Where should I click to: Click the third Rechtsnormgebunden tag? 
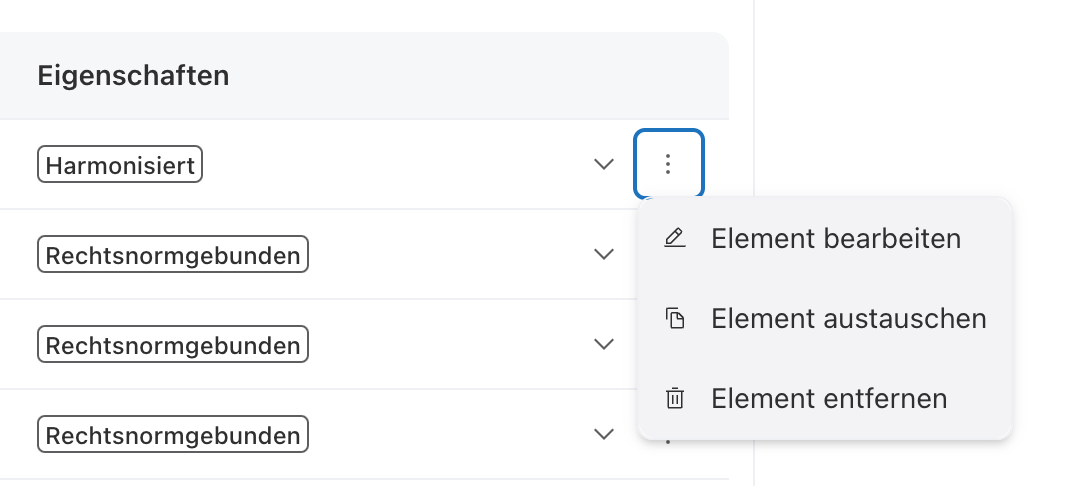(173, 435)
